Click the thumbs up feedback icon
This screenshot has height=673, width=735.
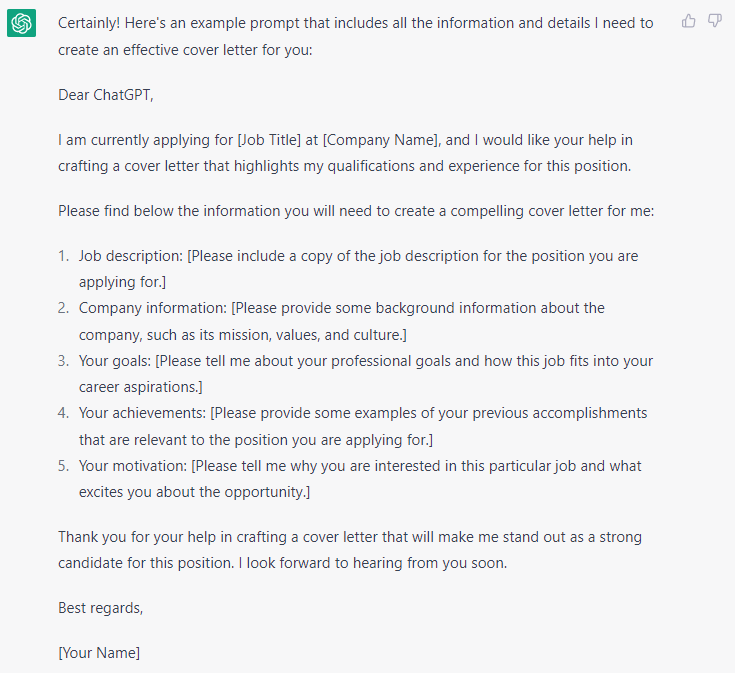click(x=688, y=21)
